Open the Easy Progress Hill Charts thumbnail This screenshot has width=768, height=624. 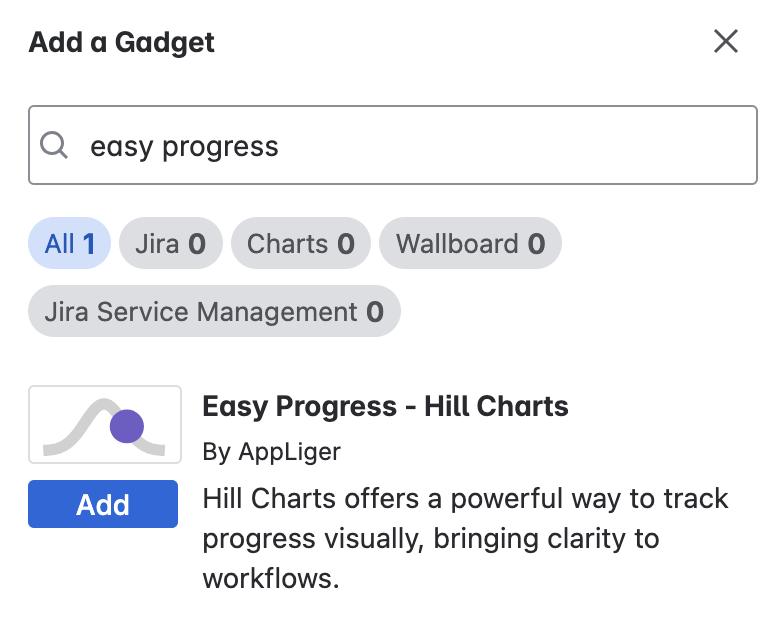coord(105,425)
